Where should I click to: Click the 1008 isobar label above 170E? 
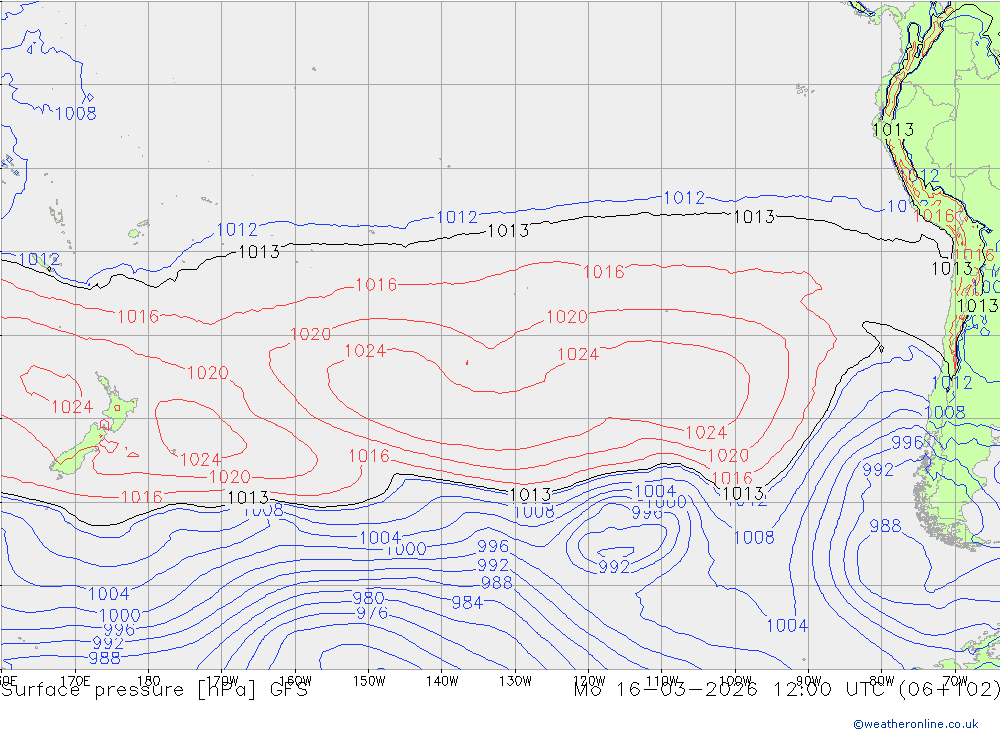(x=76, y=114)
